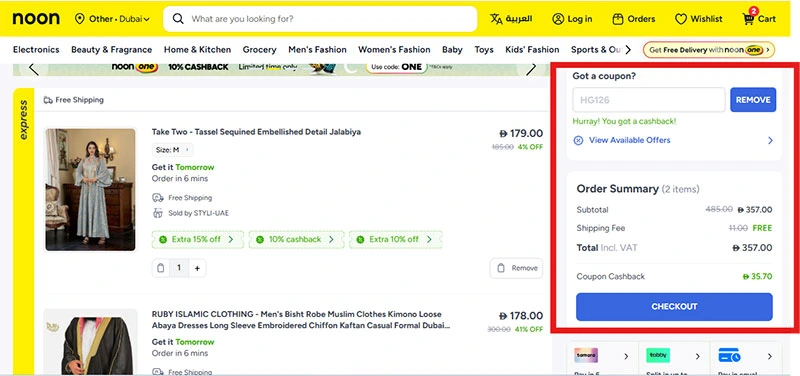Click the Bisht Robe price 178.00
This screenshot has width=800, height=376.
(x=521, y=316)
